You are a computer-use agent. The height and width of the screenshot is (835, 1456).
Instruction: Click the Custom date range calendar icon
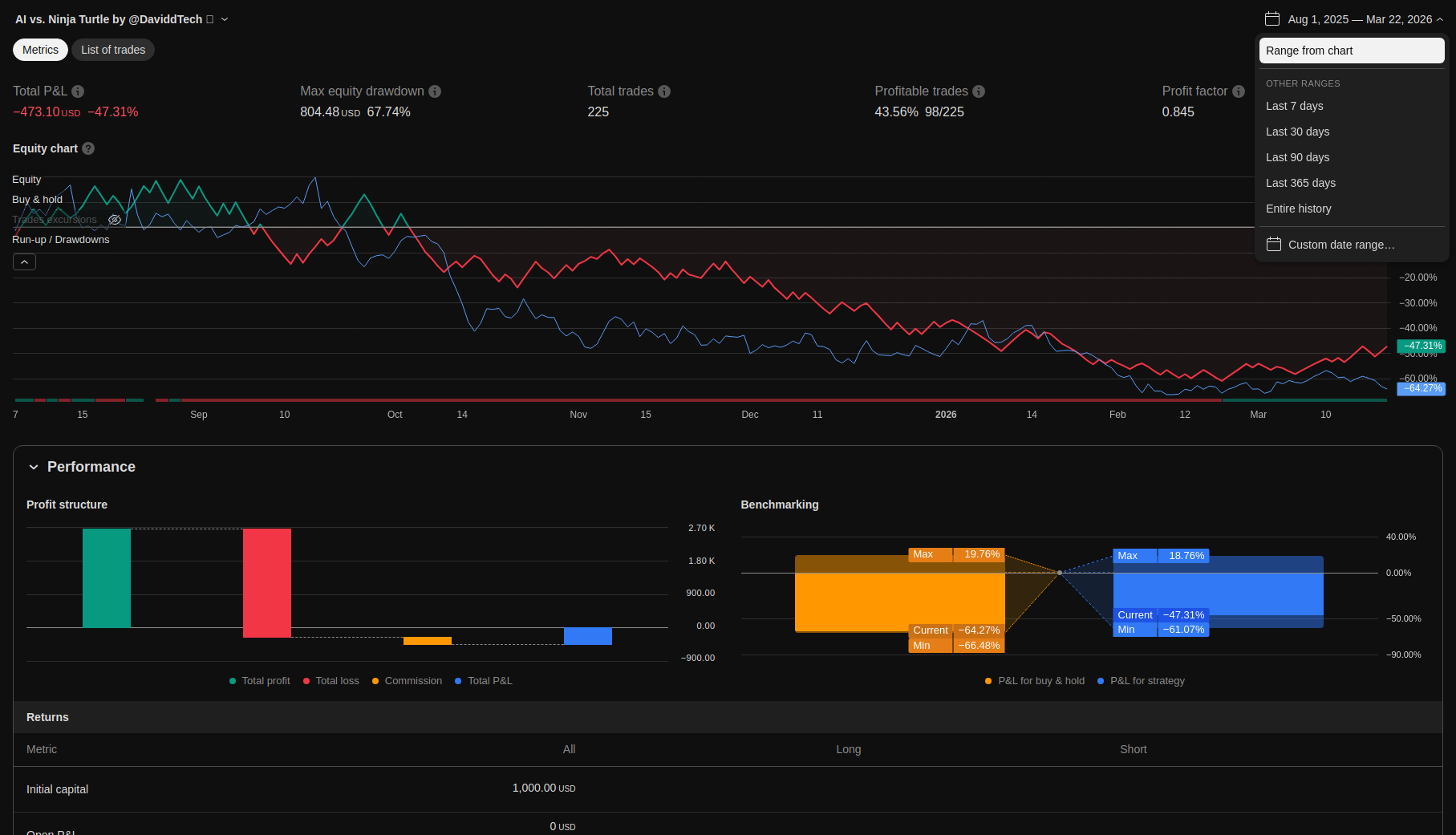coord(1273,245)
